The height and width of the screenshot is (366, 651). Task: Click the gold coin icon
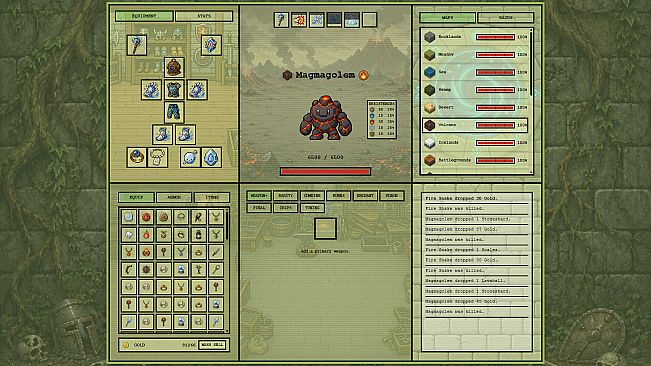click(x=126, y=345)
